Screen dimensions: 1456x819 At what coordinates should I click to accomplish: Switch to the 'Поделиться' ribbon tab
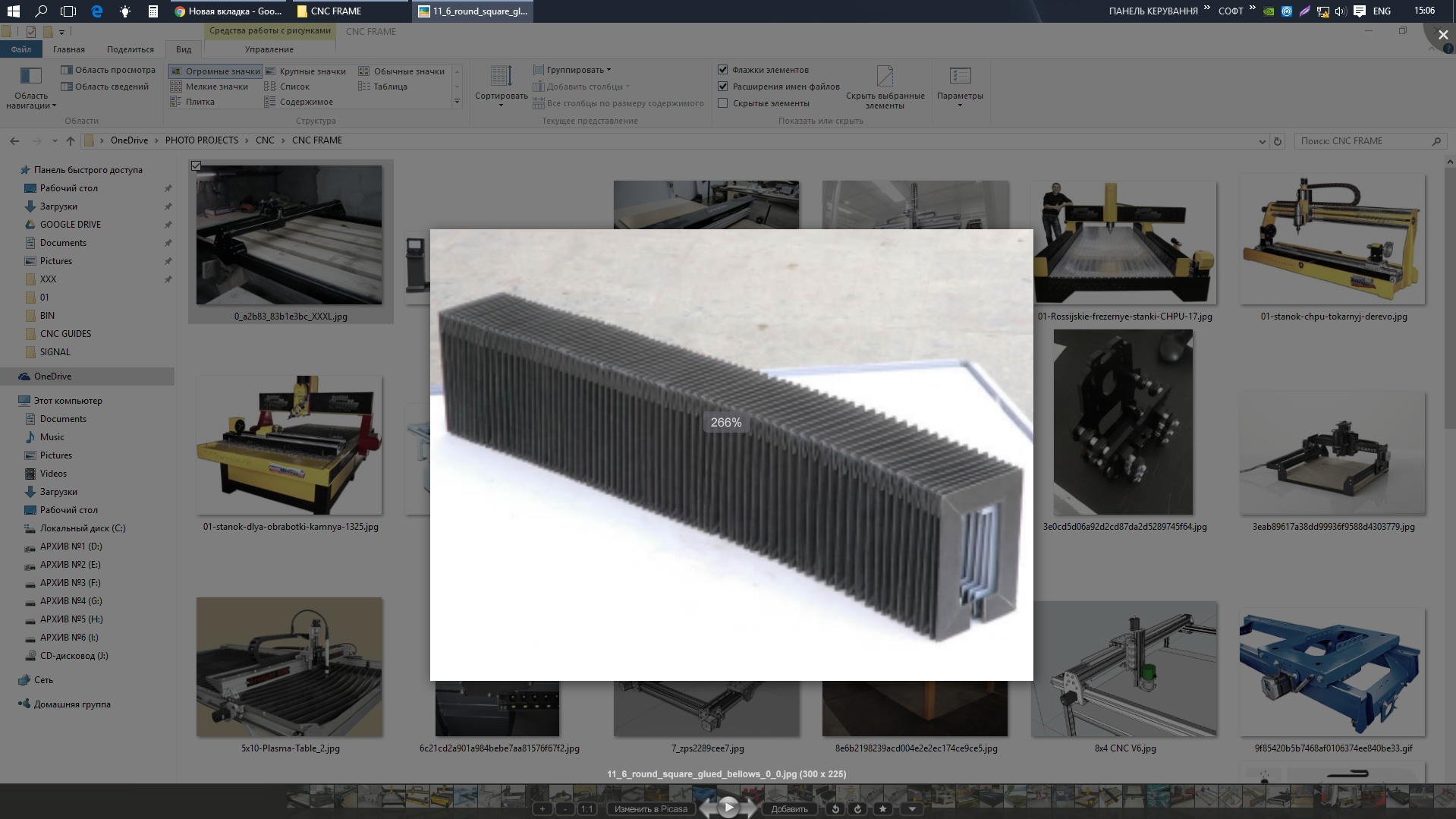(x=131, y=49)
